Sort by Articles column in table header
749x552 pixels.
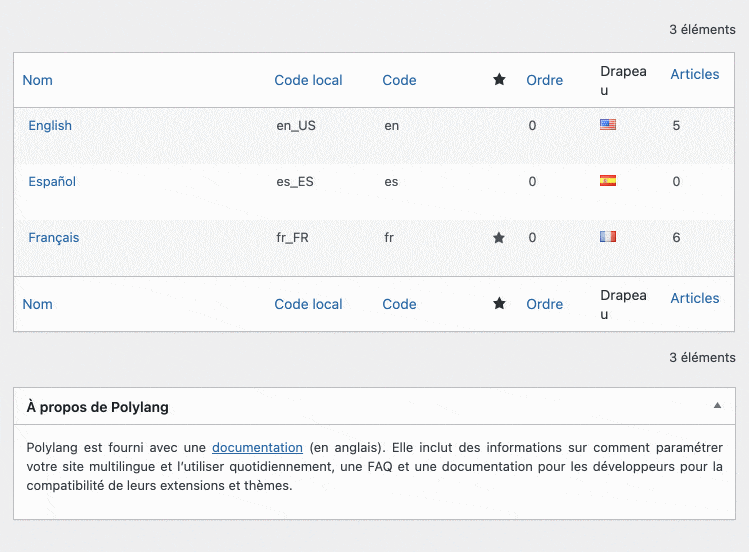pos(694,74)
